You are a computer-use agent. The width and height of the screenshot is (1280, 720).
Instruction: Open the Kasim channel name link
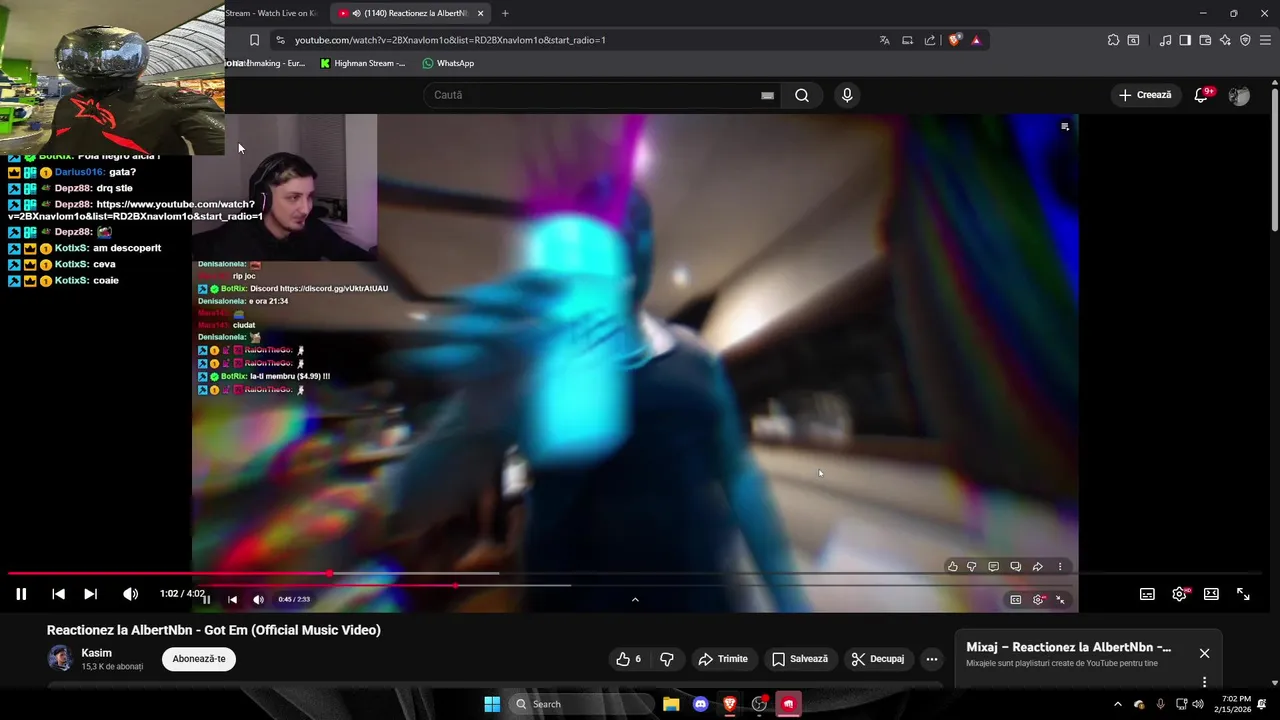pyautogui.click(x=97, y=653)
